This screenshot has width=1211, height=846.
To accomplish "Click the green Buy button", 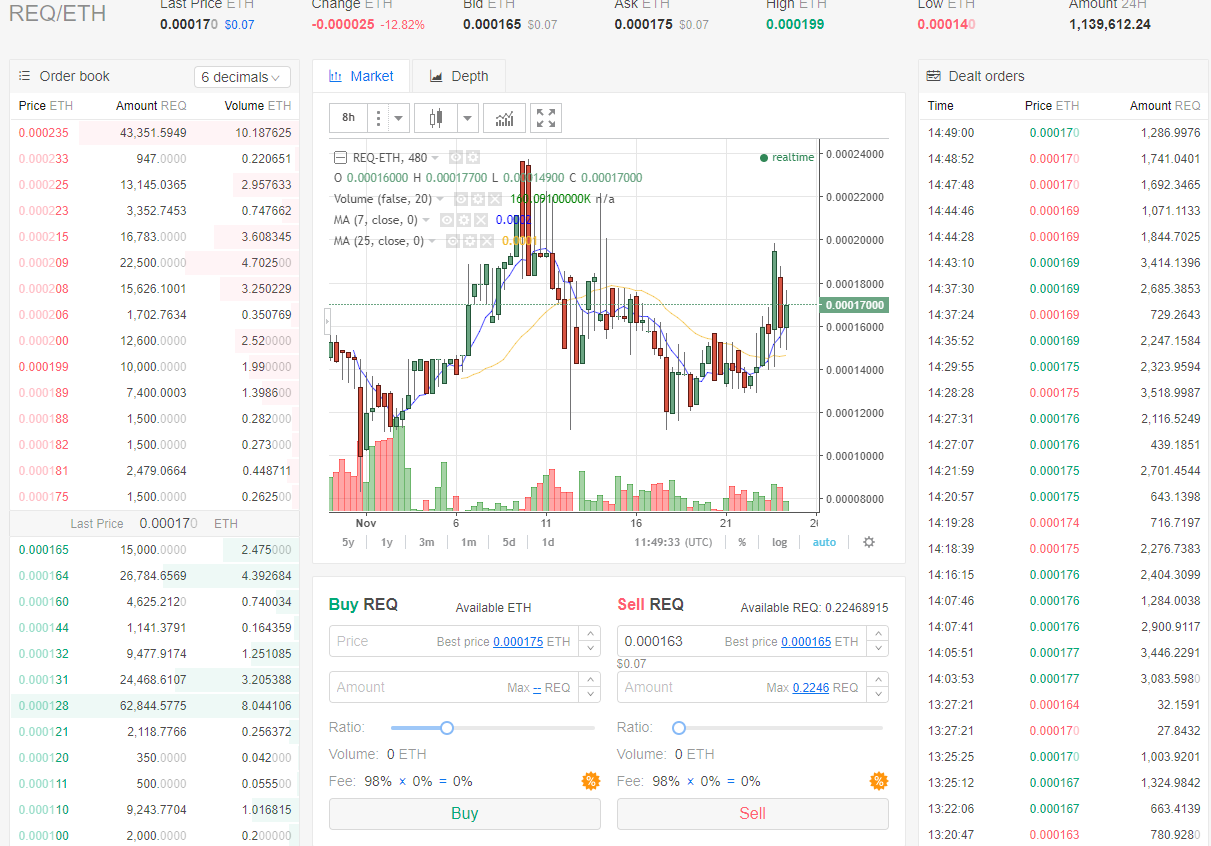I will 465,814.
